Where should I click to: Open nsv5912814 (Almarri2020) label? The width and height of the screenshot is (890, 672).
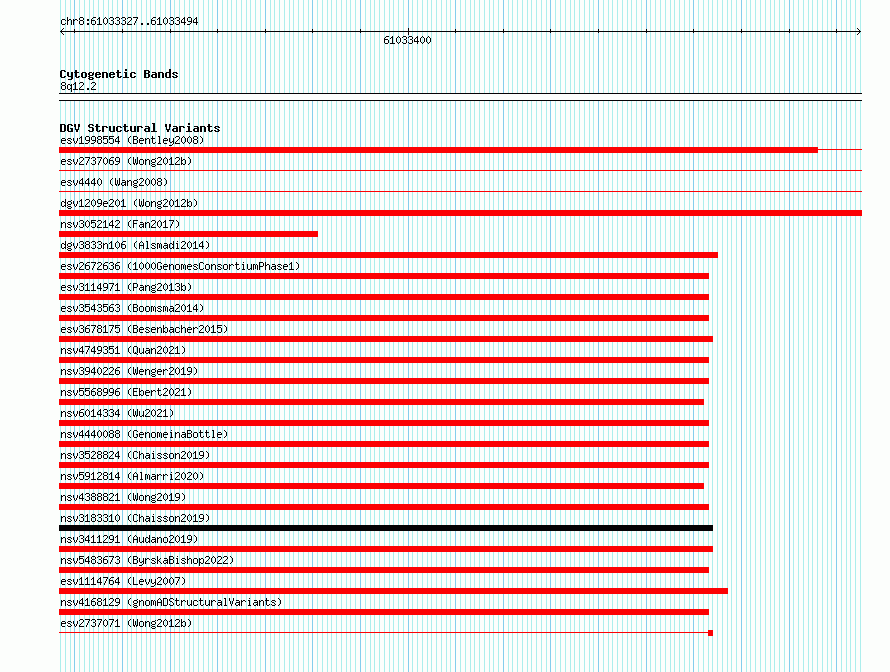[132, 476]
